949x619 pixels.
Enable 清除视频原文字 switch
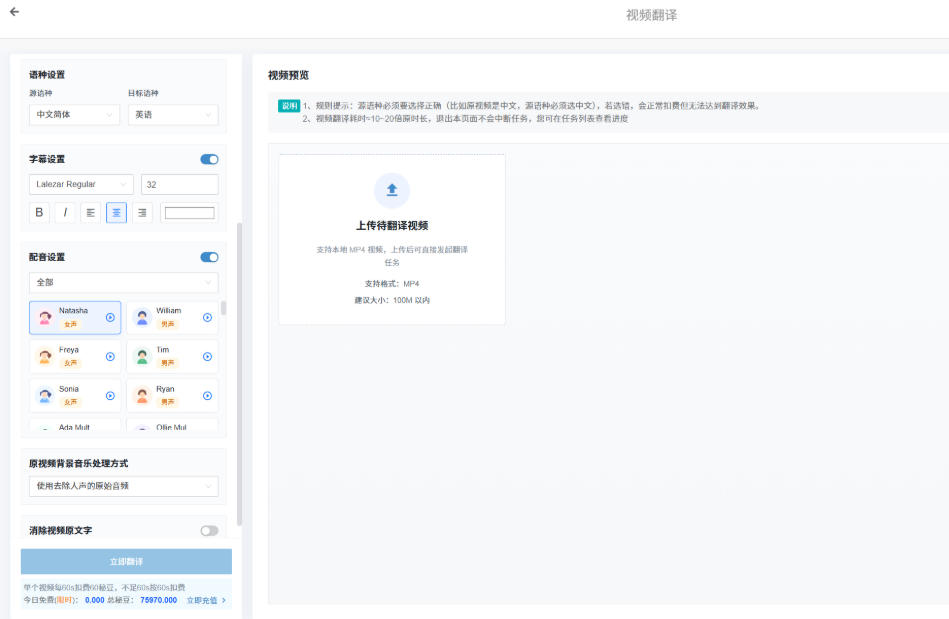[x=209, y=531]
